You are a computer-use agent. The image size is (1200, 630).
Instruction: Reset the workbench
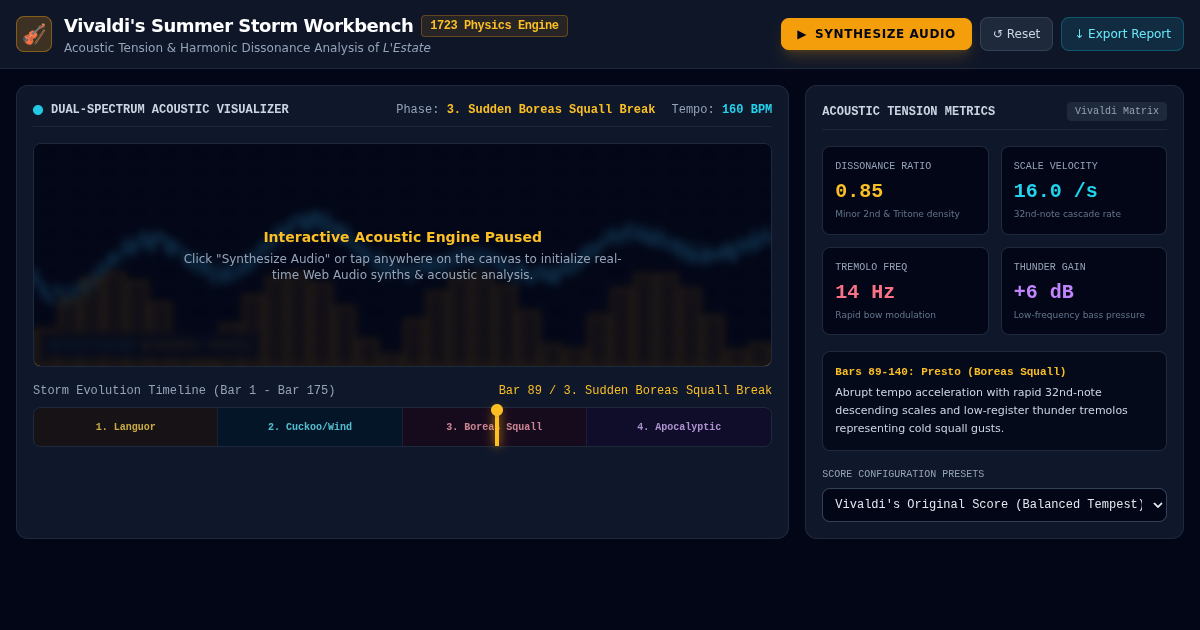coord(1016,34)
